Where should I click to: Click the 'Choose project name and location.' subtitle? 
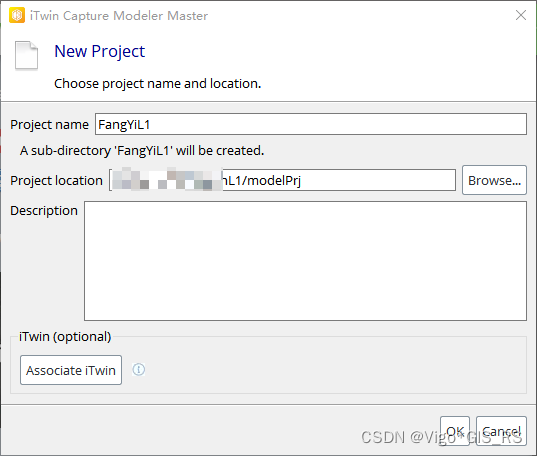[x=158, y=84]
